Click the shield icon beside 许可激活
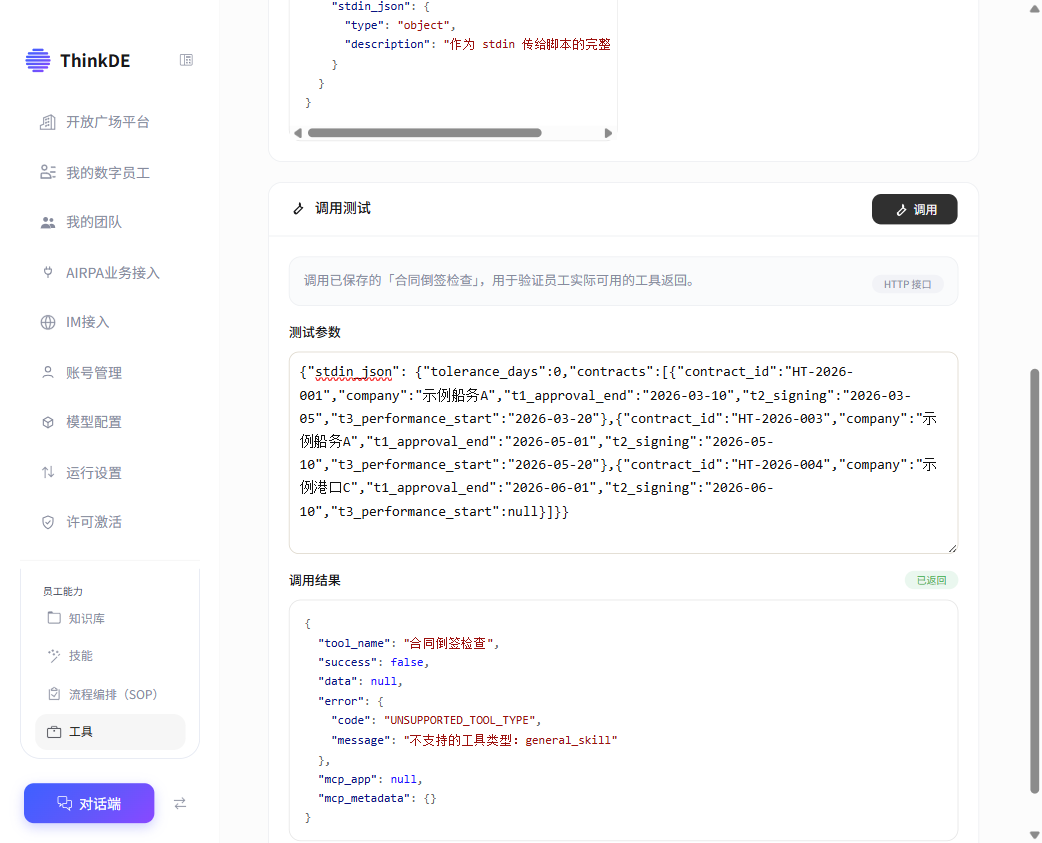 pos(48,522)
